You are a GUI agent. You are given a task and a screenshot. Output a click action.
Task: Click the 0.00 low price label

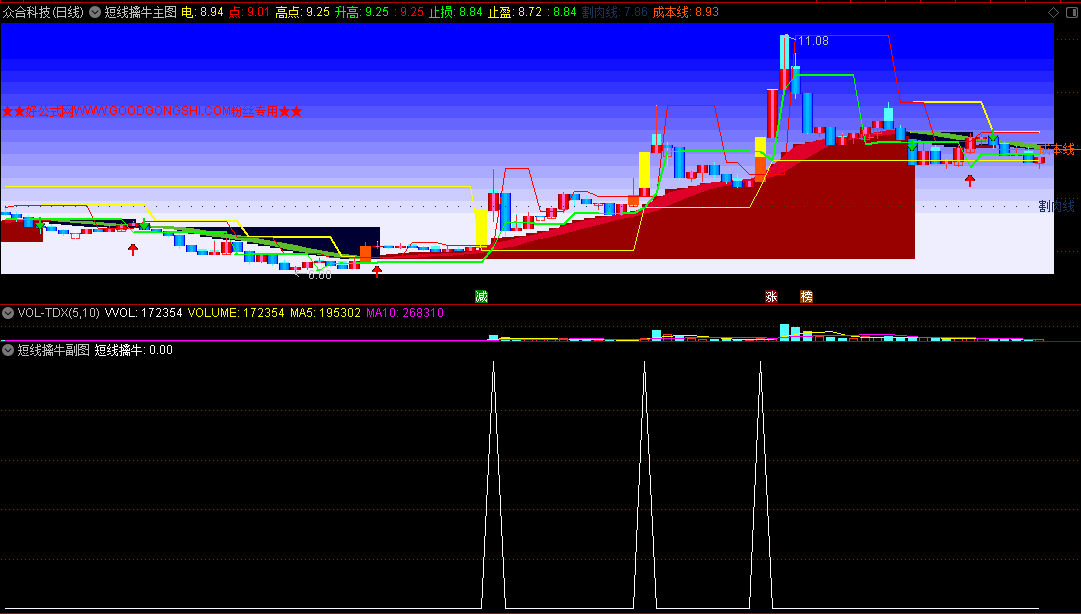coord(320,275)
